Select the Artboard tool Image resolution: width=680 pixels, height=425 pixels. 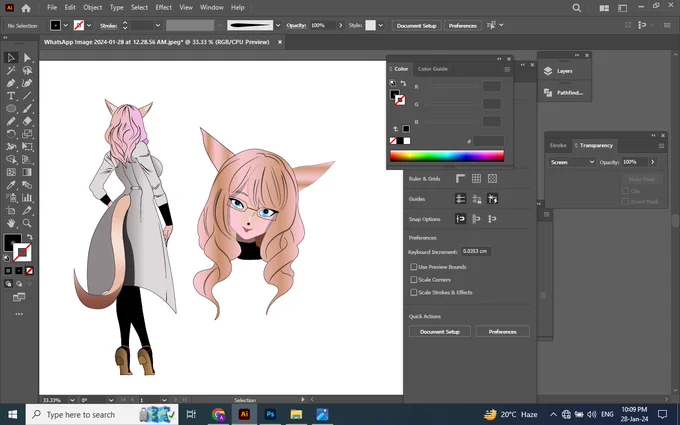(11, 211)
